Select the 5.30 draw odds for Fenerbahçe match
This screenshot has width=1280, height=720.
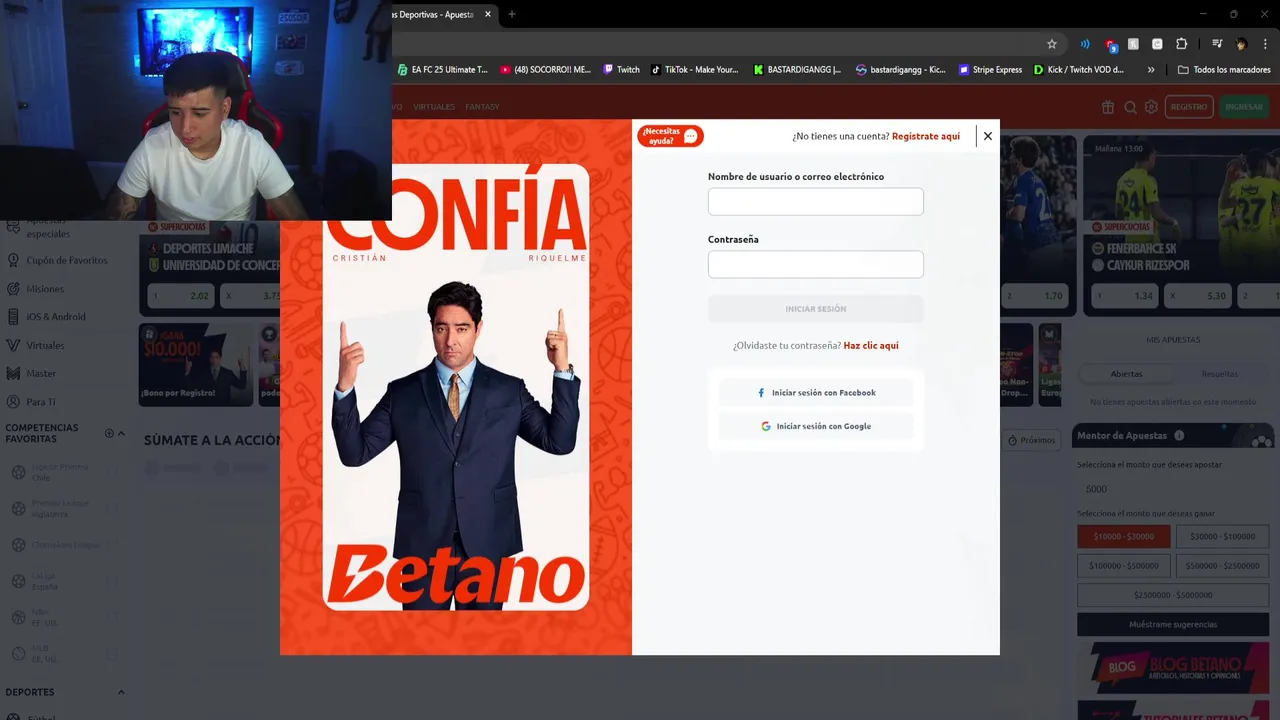click(1199, 296)
